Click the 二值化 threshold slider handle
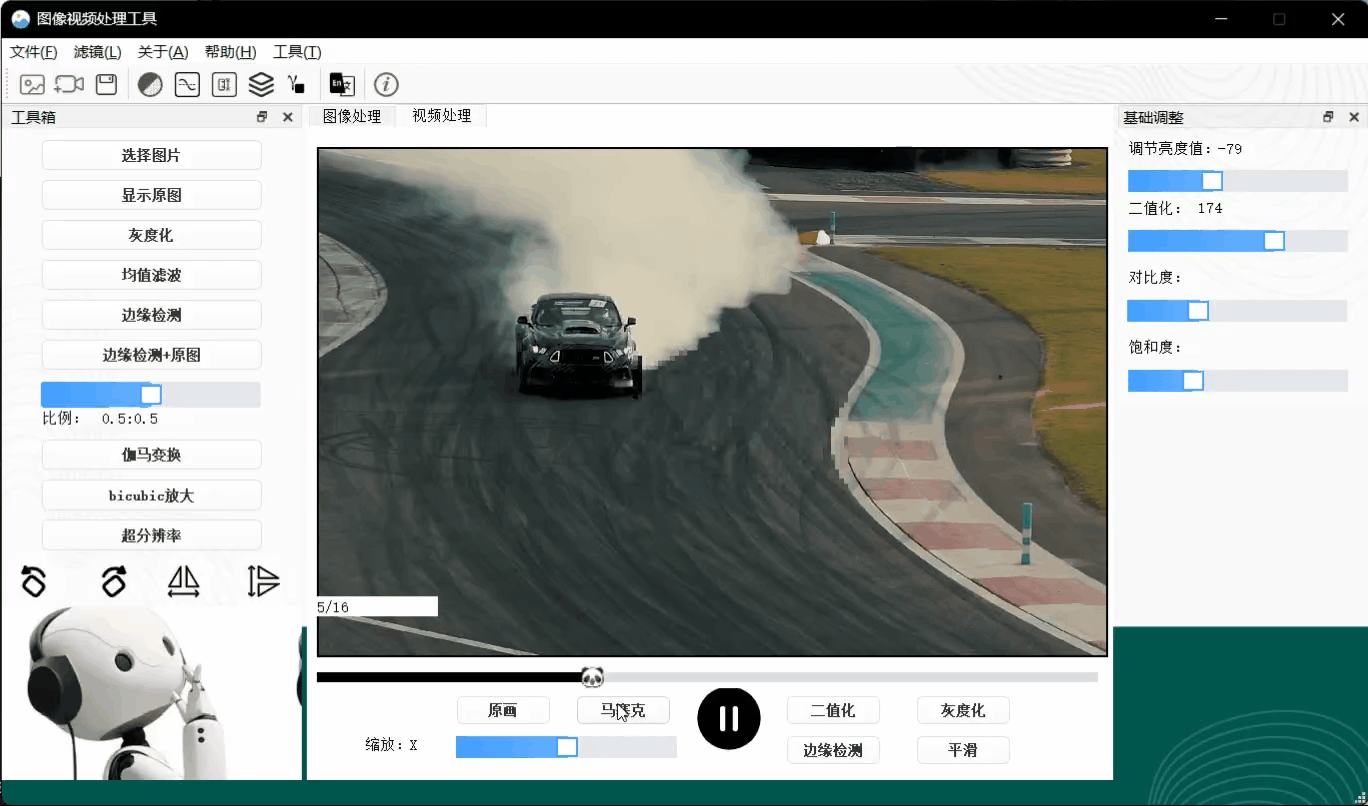 pyautogui.click(x=1274, y=241)
